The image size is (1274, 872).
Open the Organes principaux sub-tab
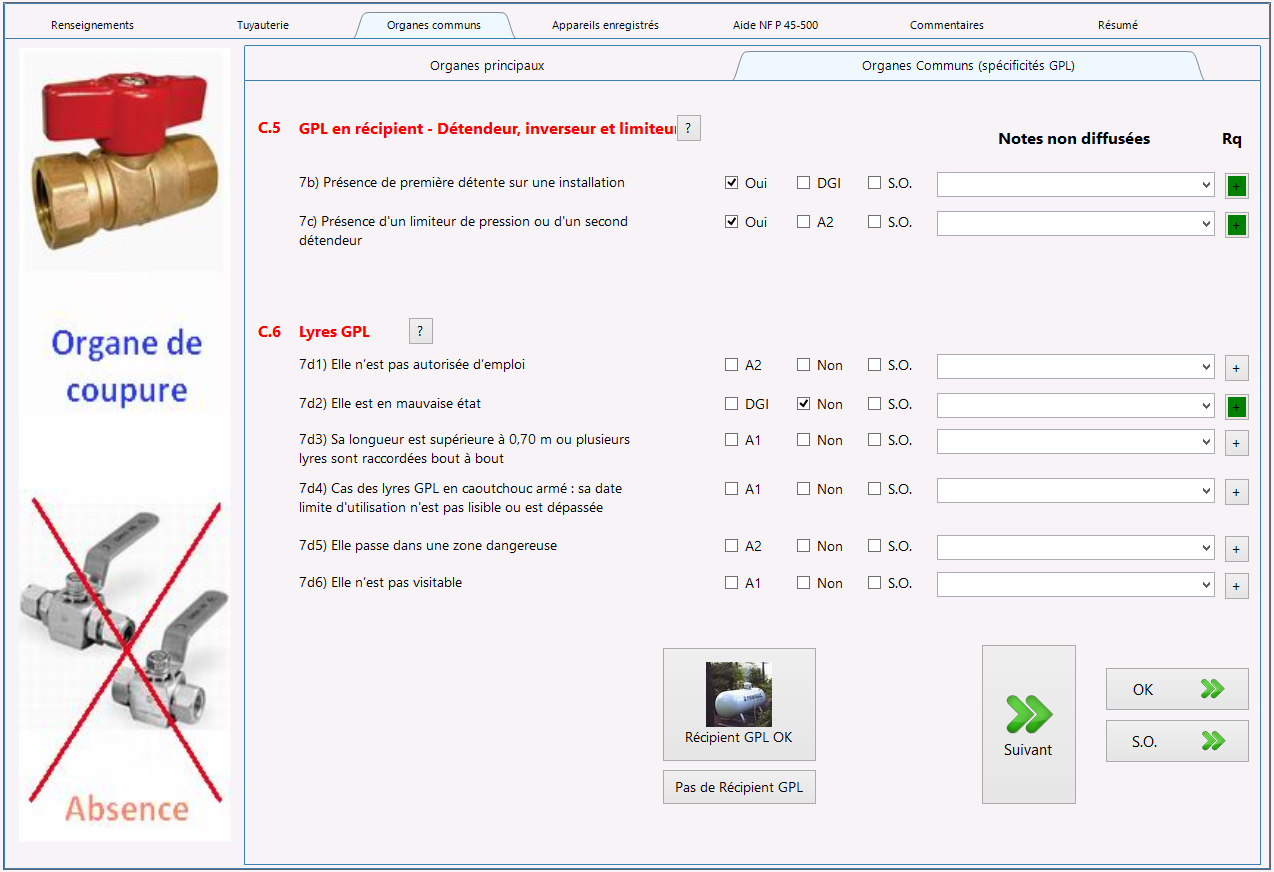pyautogui.click(x=487, y=66)
